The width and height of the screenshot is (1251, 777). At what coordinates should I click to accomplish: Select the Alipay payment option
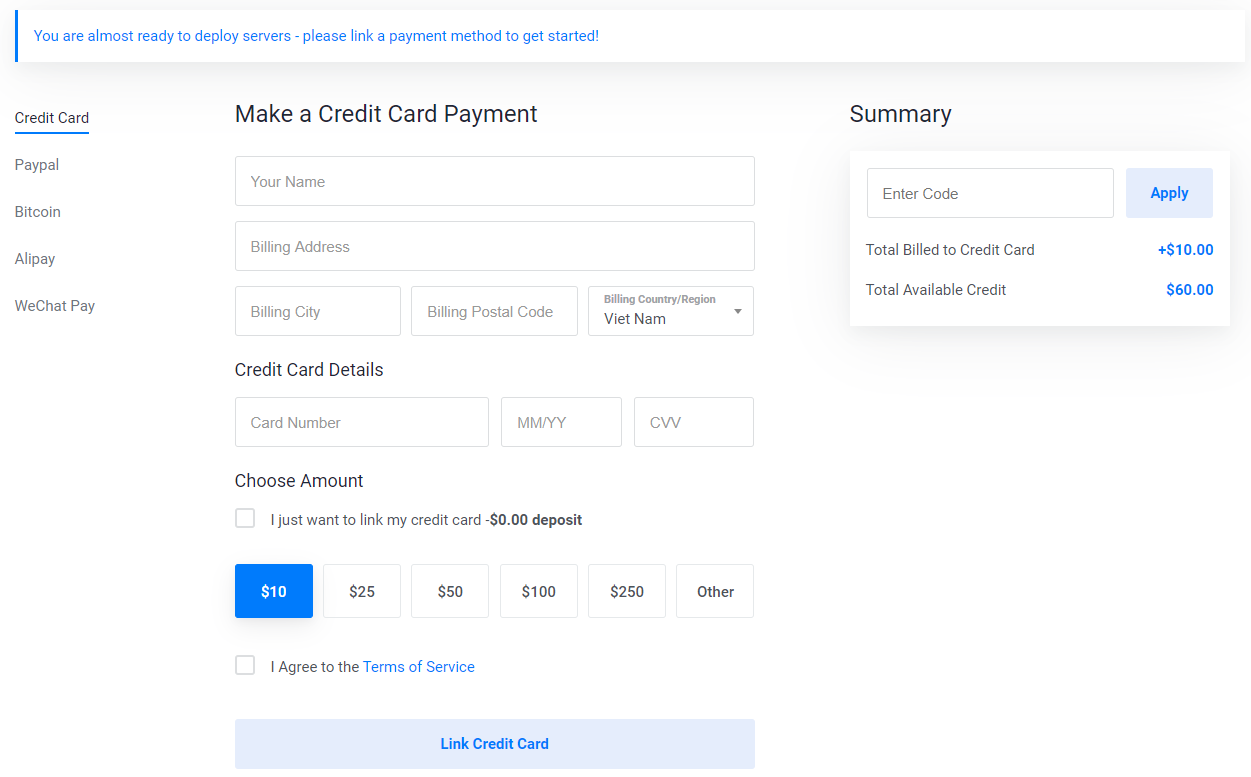point(35,259)
